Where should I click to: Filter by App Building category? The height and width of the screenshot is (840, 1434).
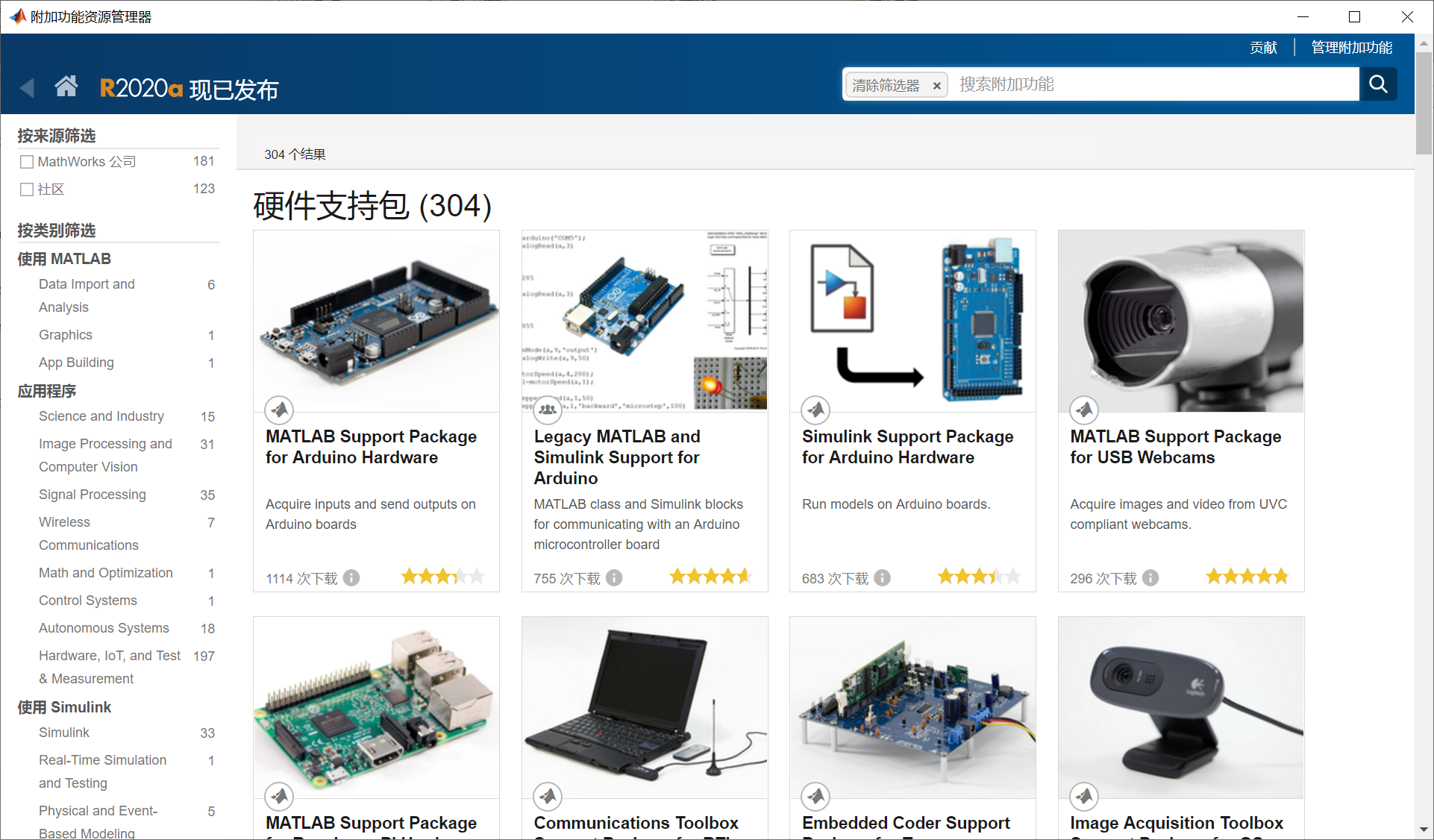click(x=76, y=363)
